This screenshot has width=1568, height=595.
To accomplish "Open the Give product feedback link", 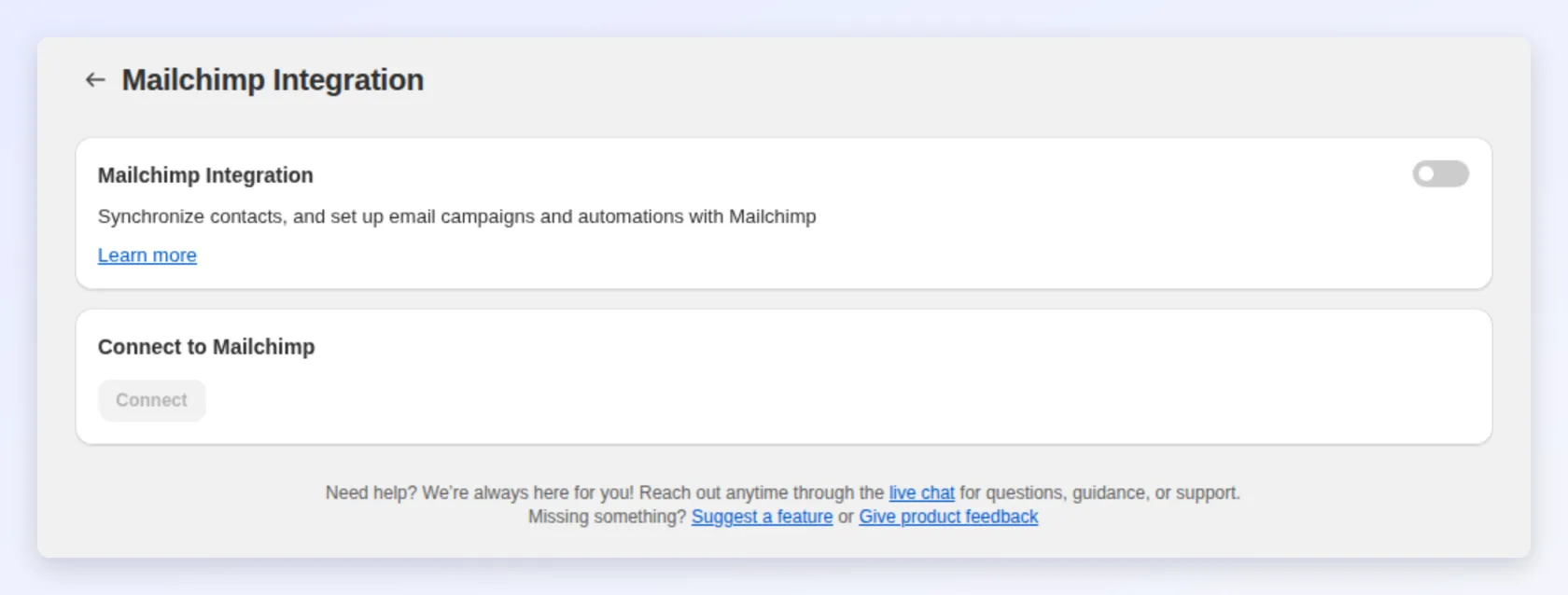I will (948, 517).
